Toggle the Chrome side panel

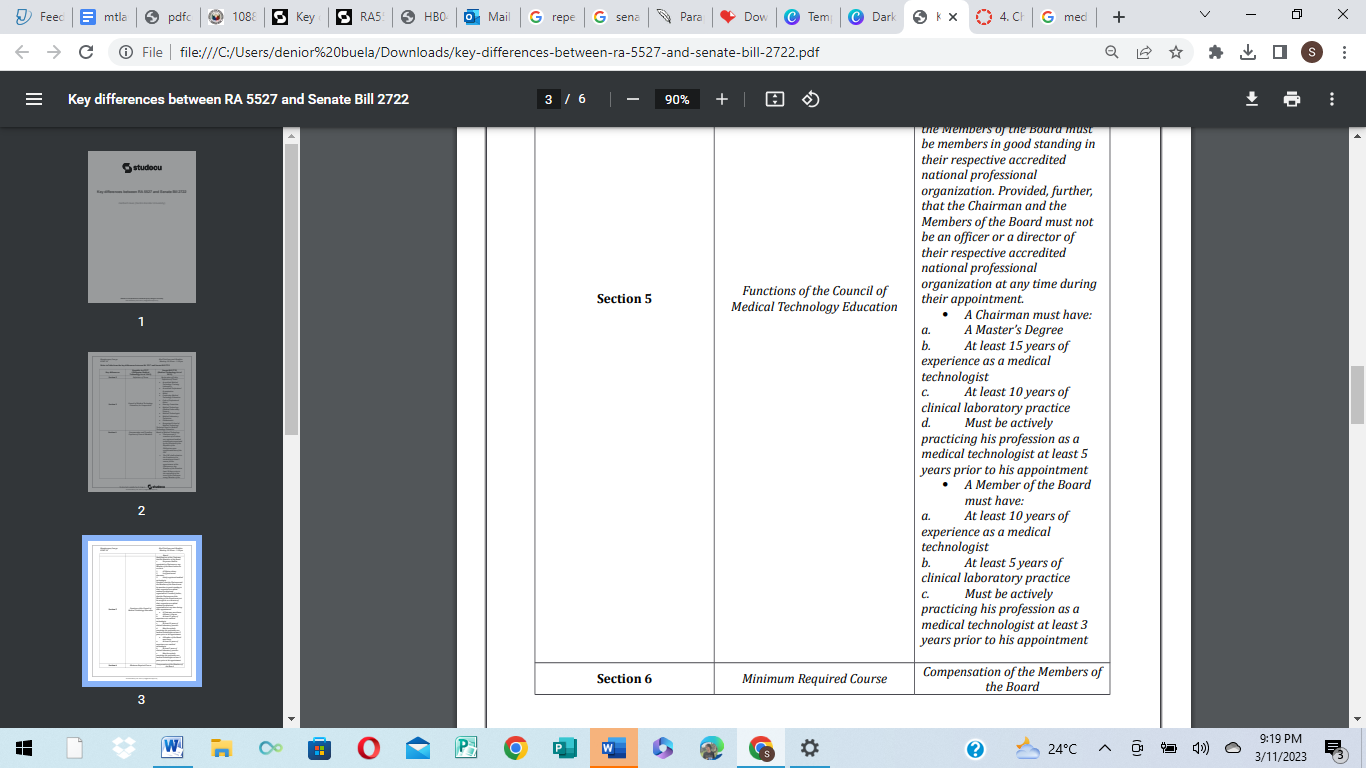(x=1279, y=52)
